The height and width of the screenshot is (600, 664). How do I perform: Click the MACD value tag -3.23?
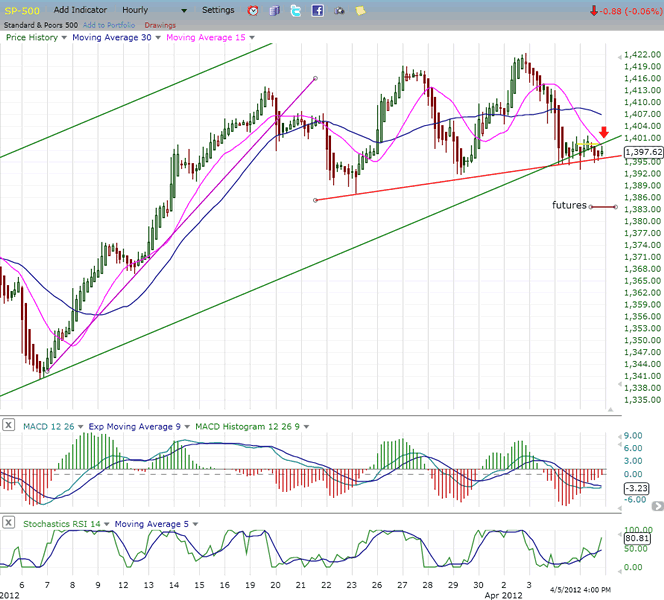tap(636, 488)
